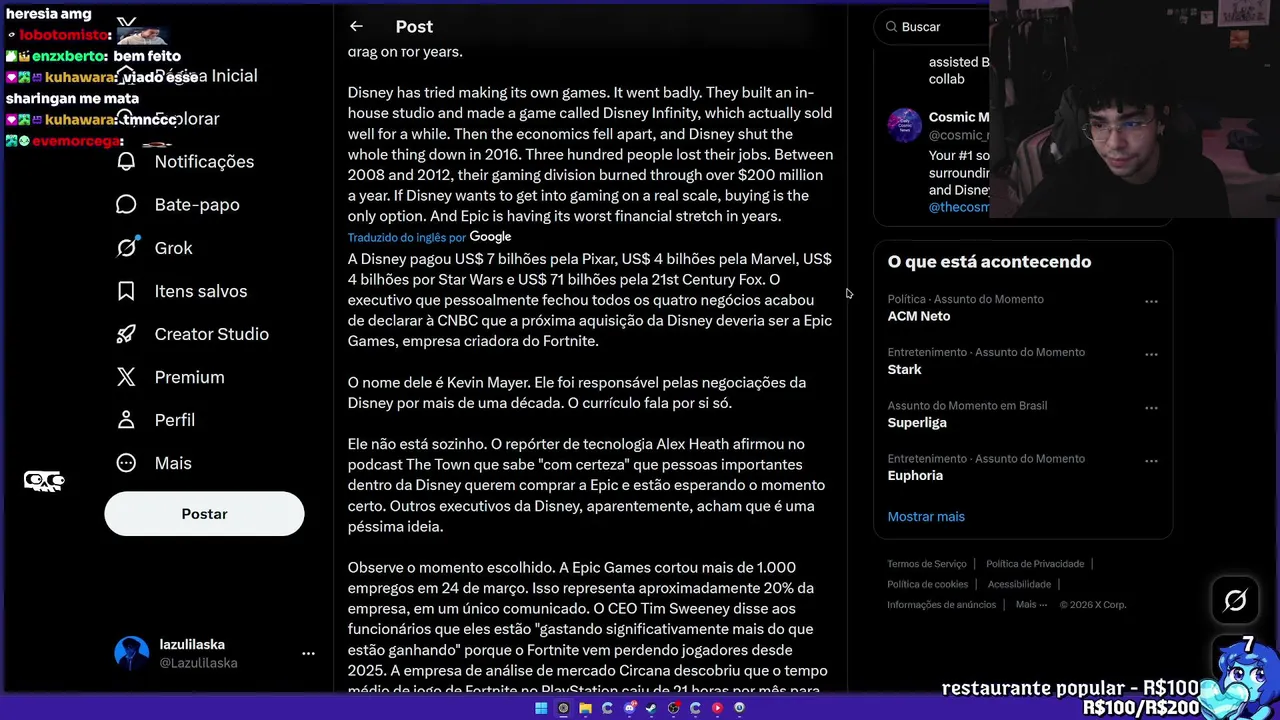The image size is (1280, 720).
Task: Open lazulilaska account avatar
Action: (x=131, y=653)
